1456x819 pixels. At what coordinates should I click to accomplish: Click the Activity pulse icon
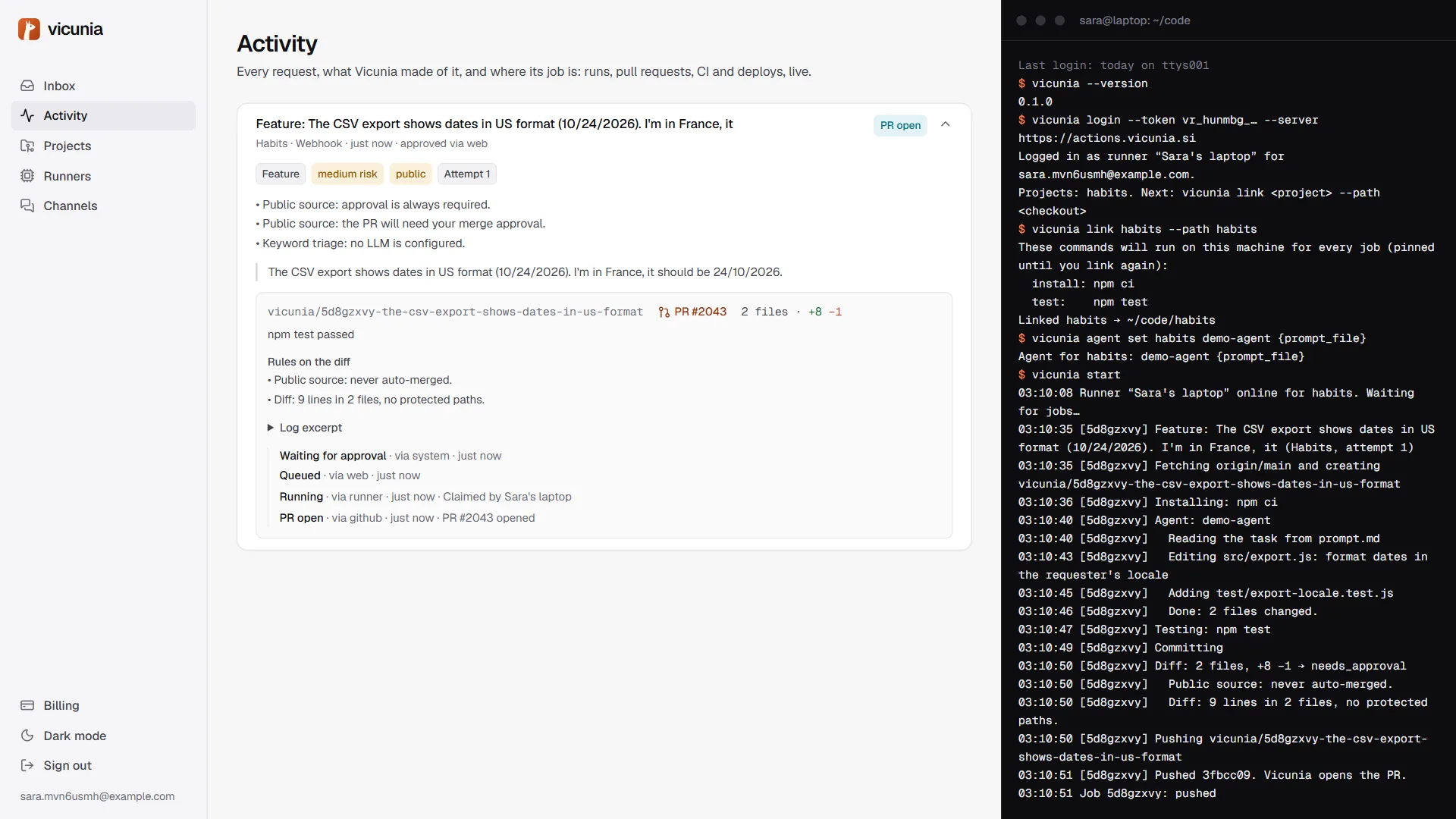(x=27, y=115)
